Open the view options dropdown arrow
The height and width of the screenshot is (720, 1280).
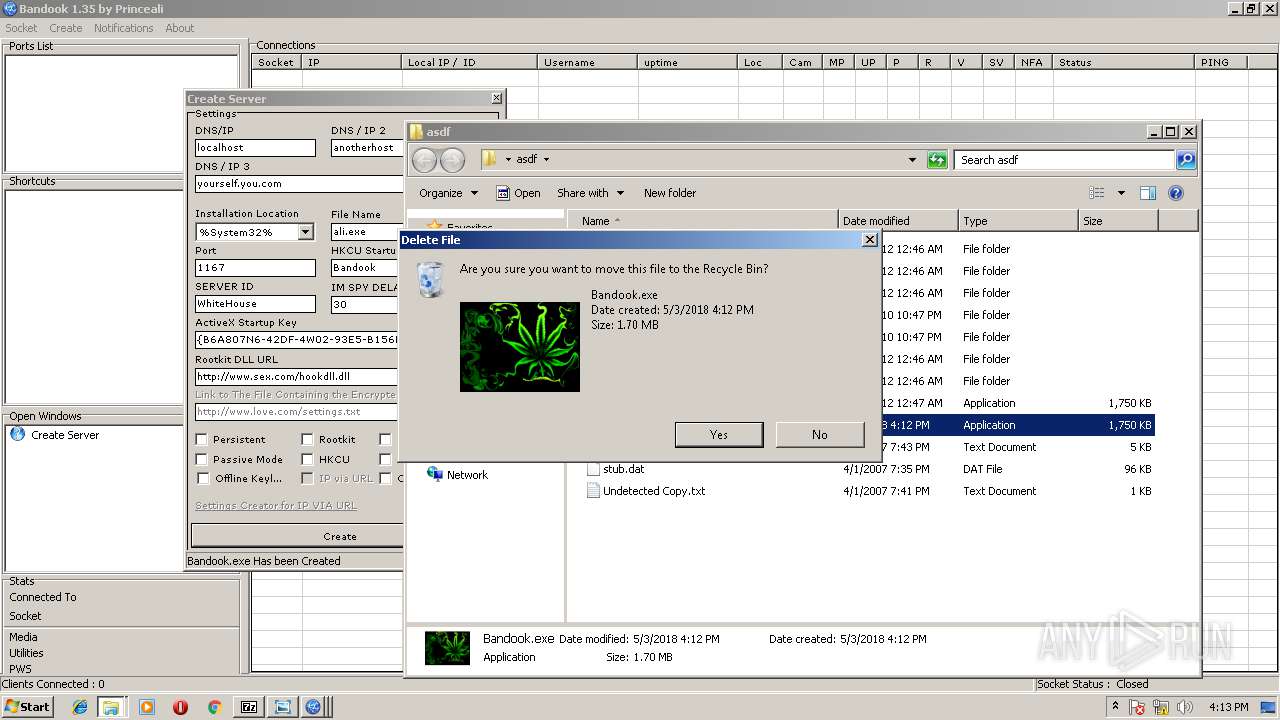[x=1121, y=193]
